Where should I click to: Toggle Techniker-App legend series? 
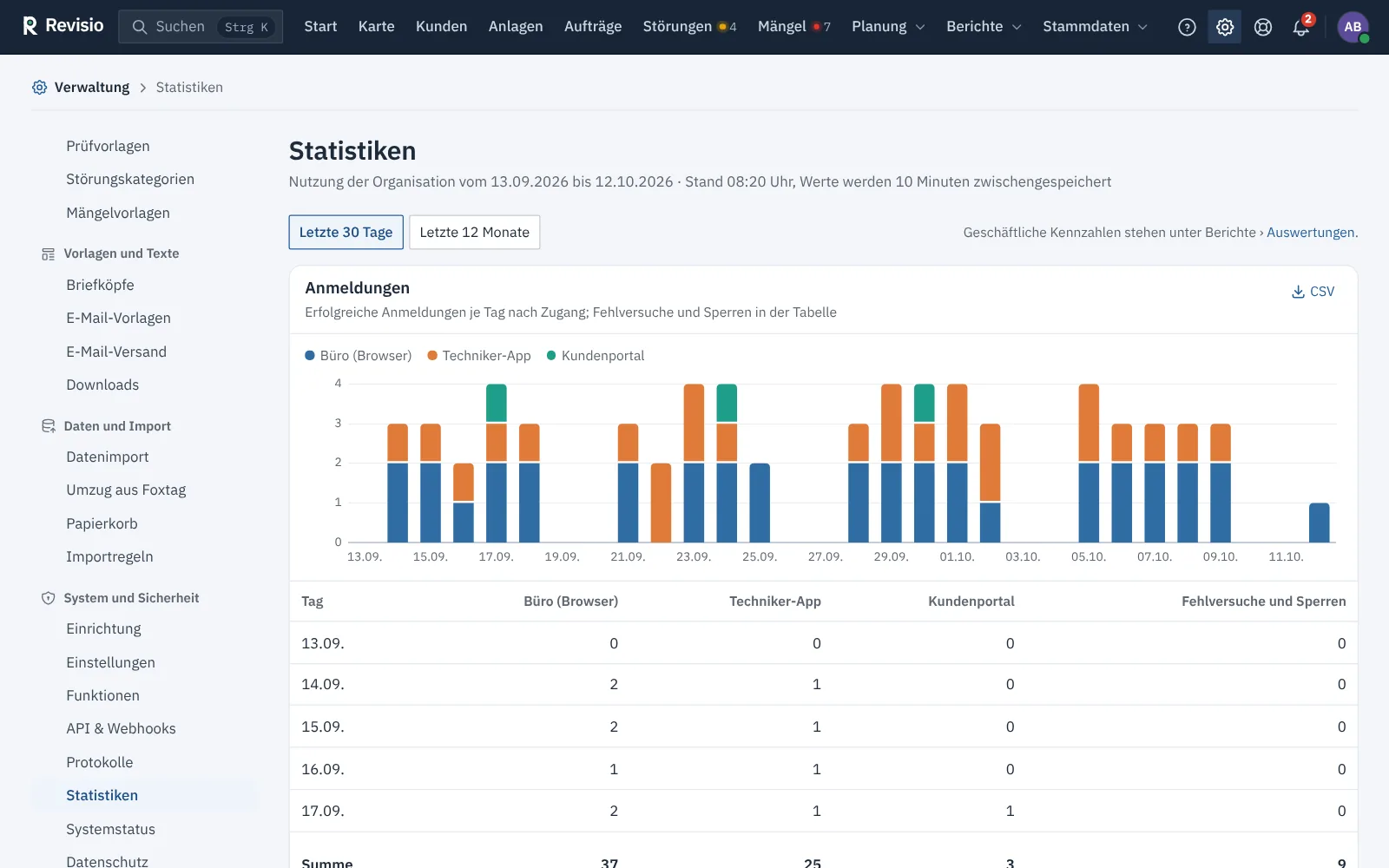(x=479, y=355)
